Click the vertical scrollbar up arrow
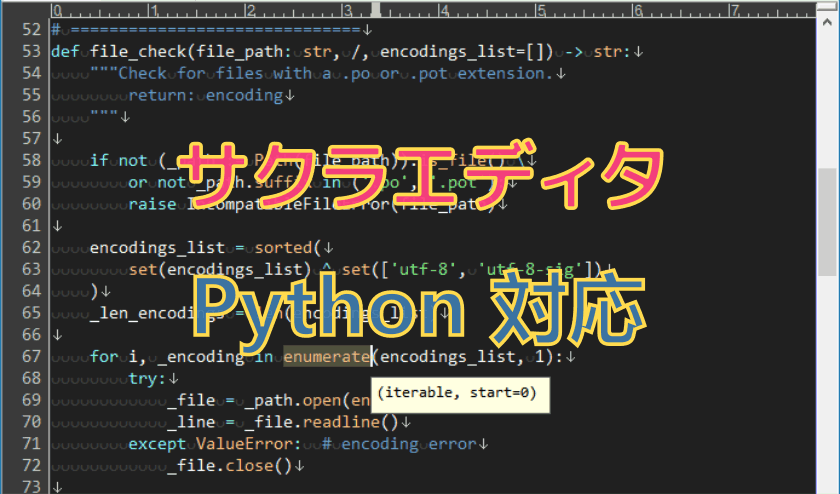 (828, 23)
